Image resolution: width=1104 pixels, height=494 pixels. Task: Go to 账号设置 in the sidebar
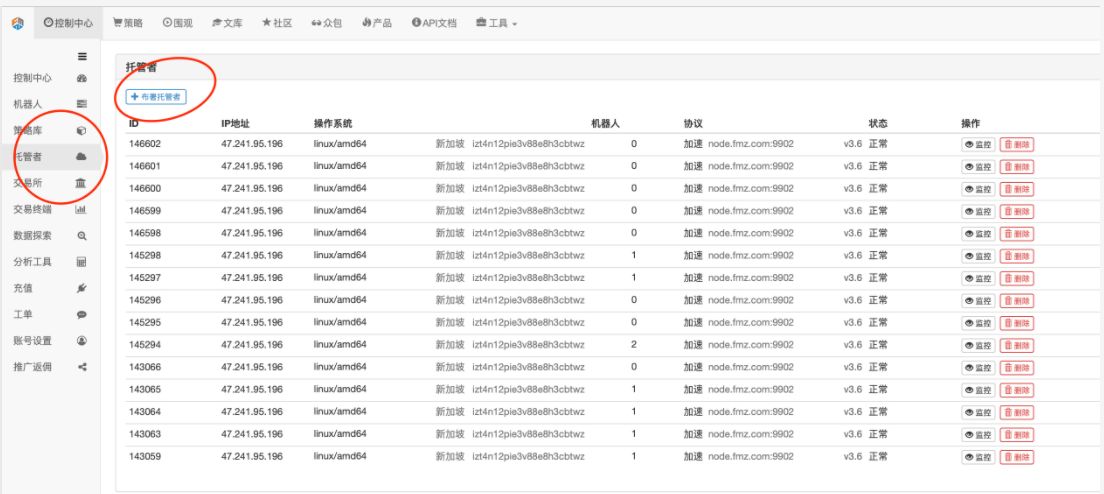32,341
